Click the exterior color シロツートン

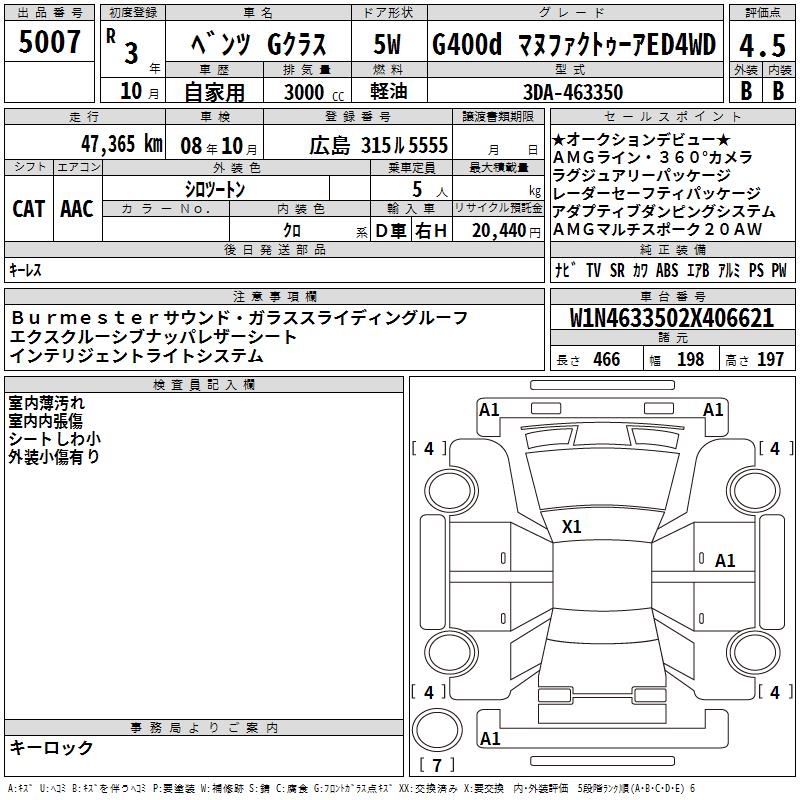(215, 190)
